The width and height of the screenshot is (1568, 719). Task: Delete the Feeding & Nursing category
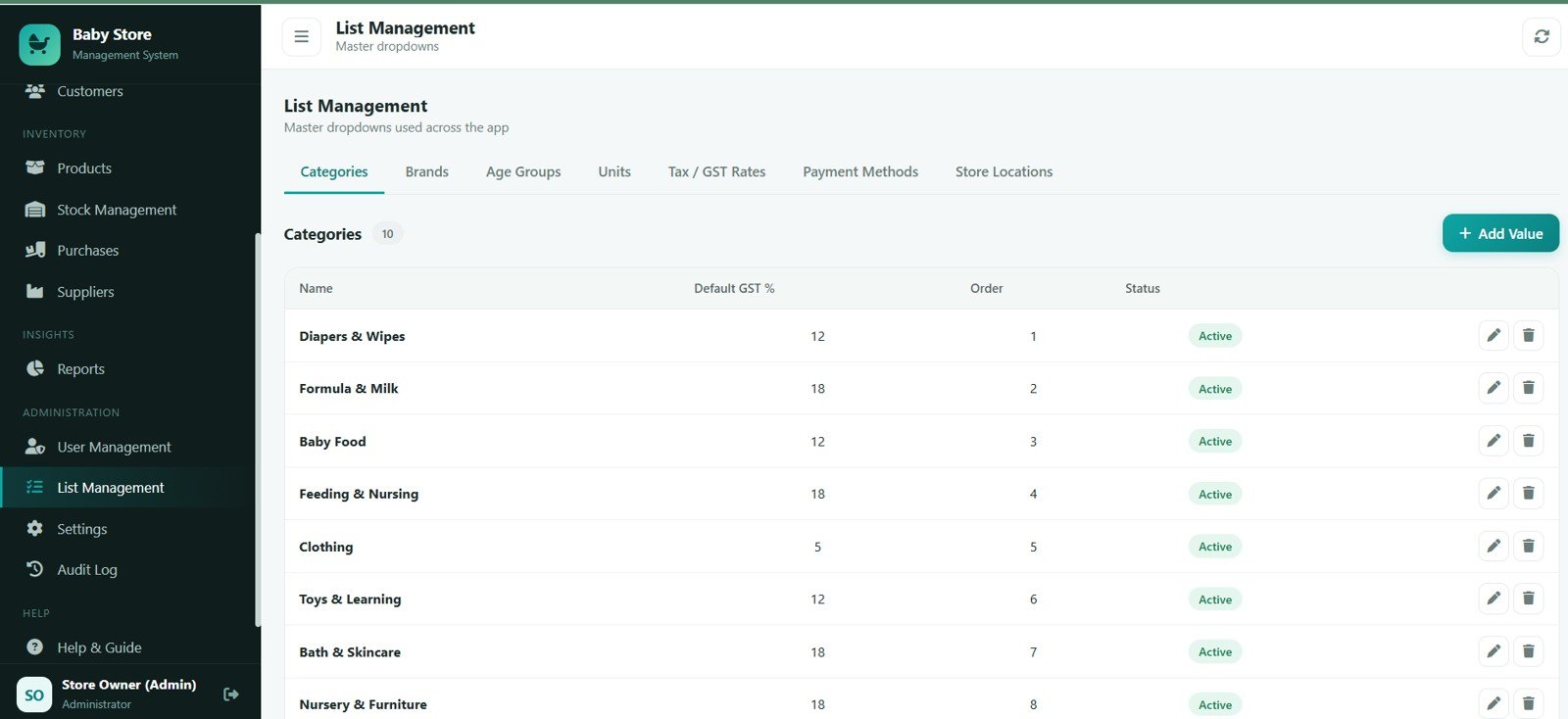(x=1529, y=494)
